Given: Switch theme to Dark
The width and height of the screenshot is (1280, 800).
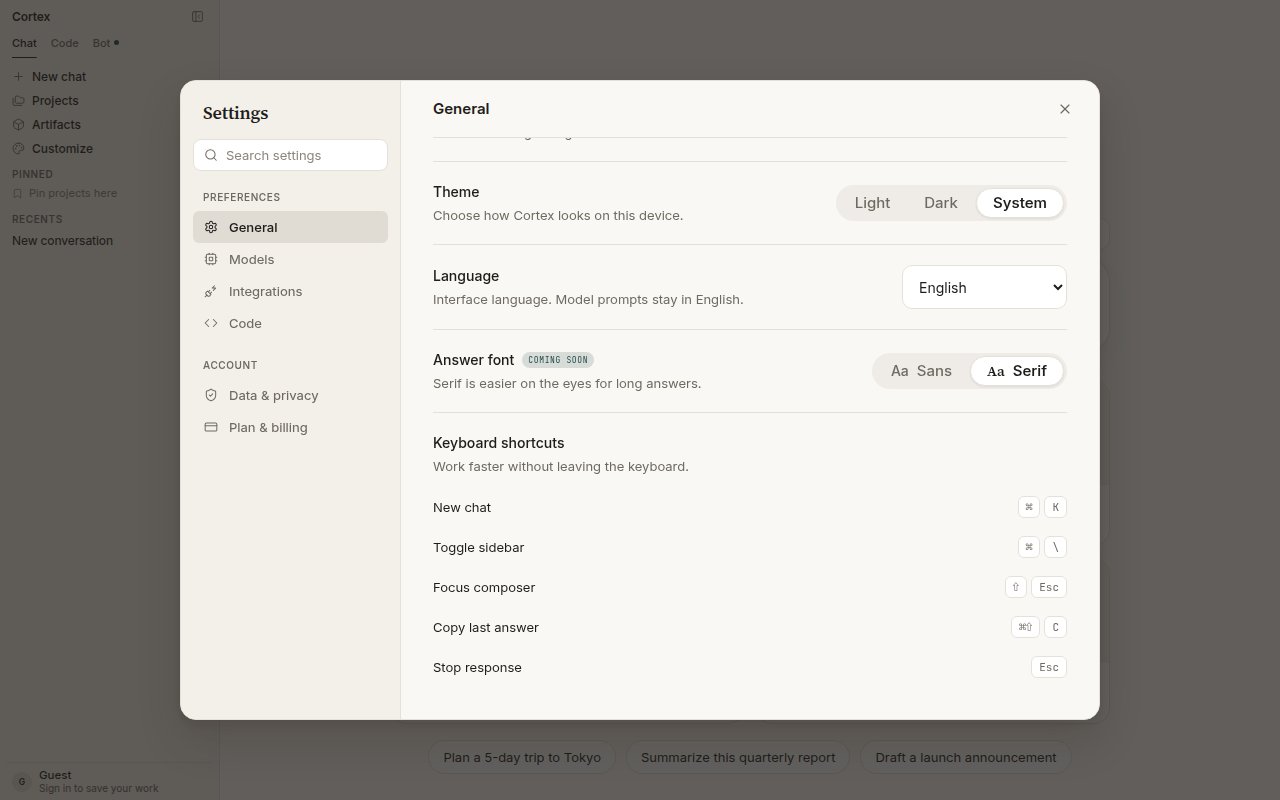Looking at the screenshot, I should 941,203.
